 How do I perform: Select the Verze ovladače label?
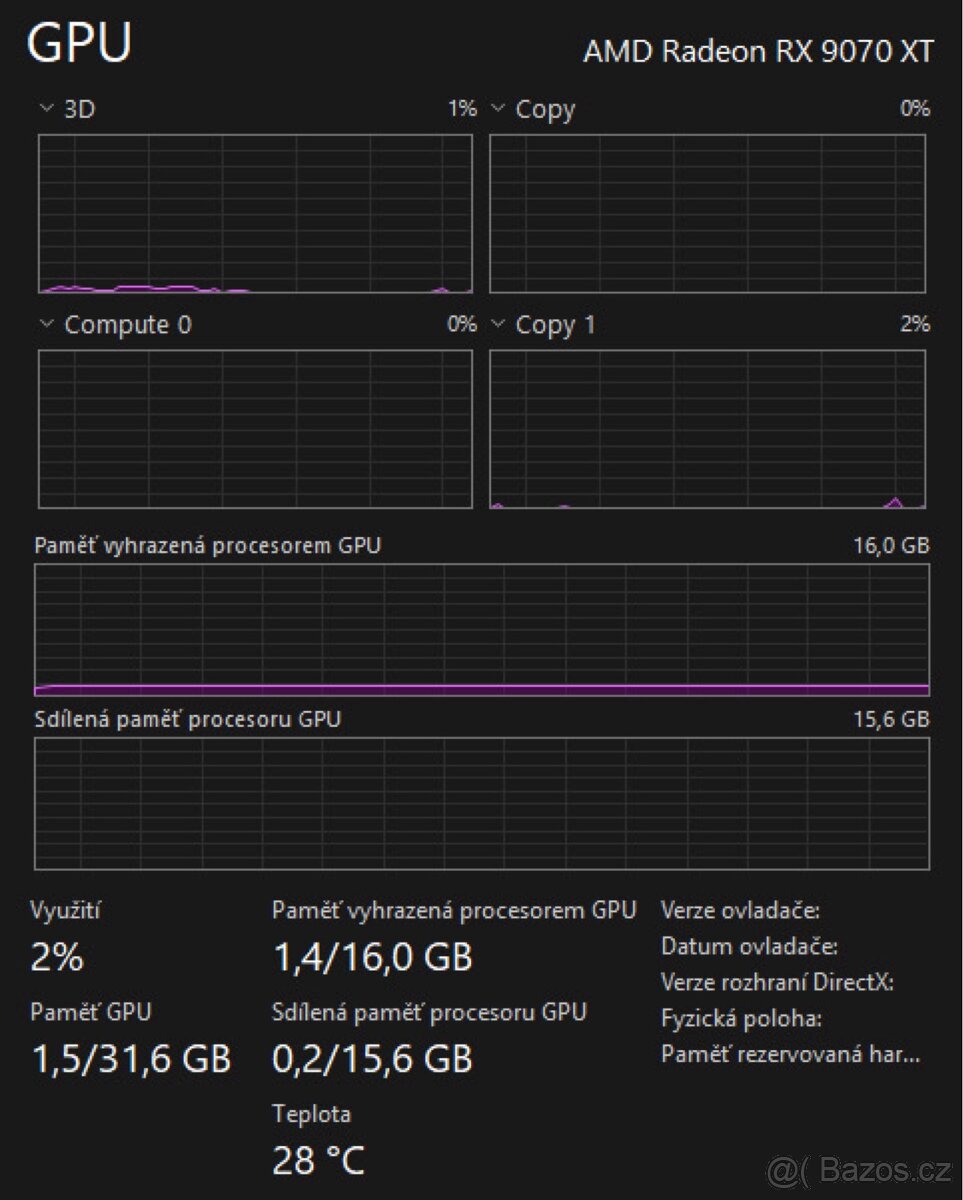[740, 910]
